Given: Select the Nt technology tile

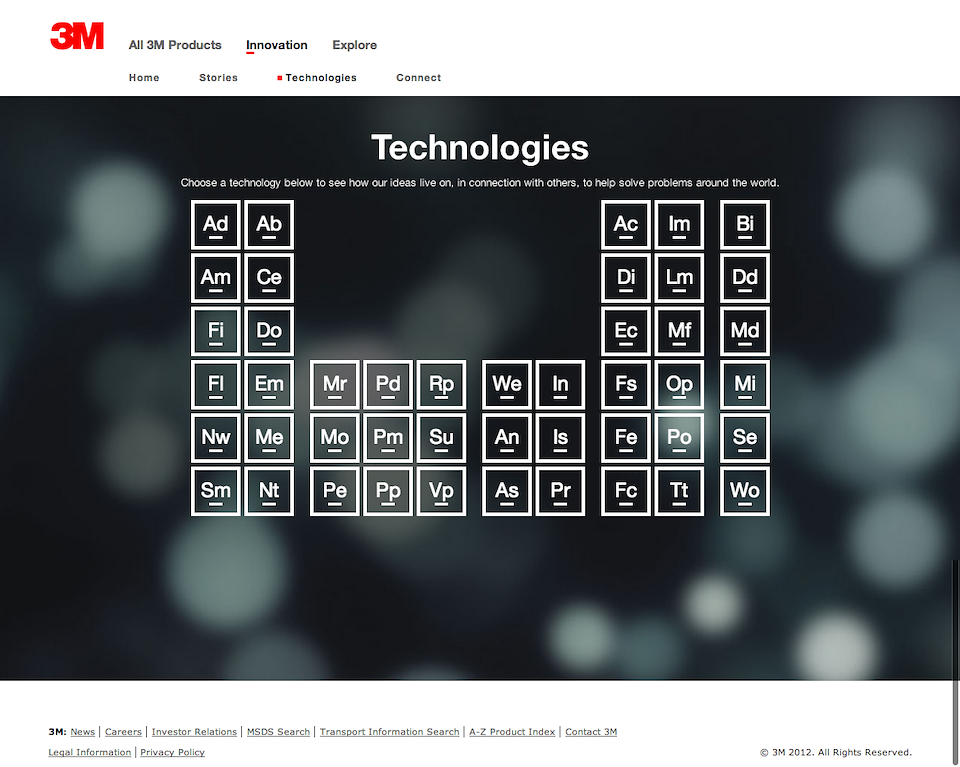Looking at the screenshot, I should click(x=269, y=491).
